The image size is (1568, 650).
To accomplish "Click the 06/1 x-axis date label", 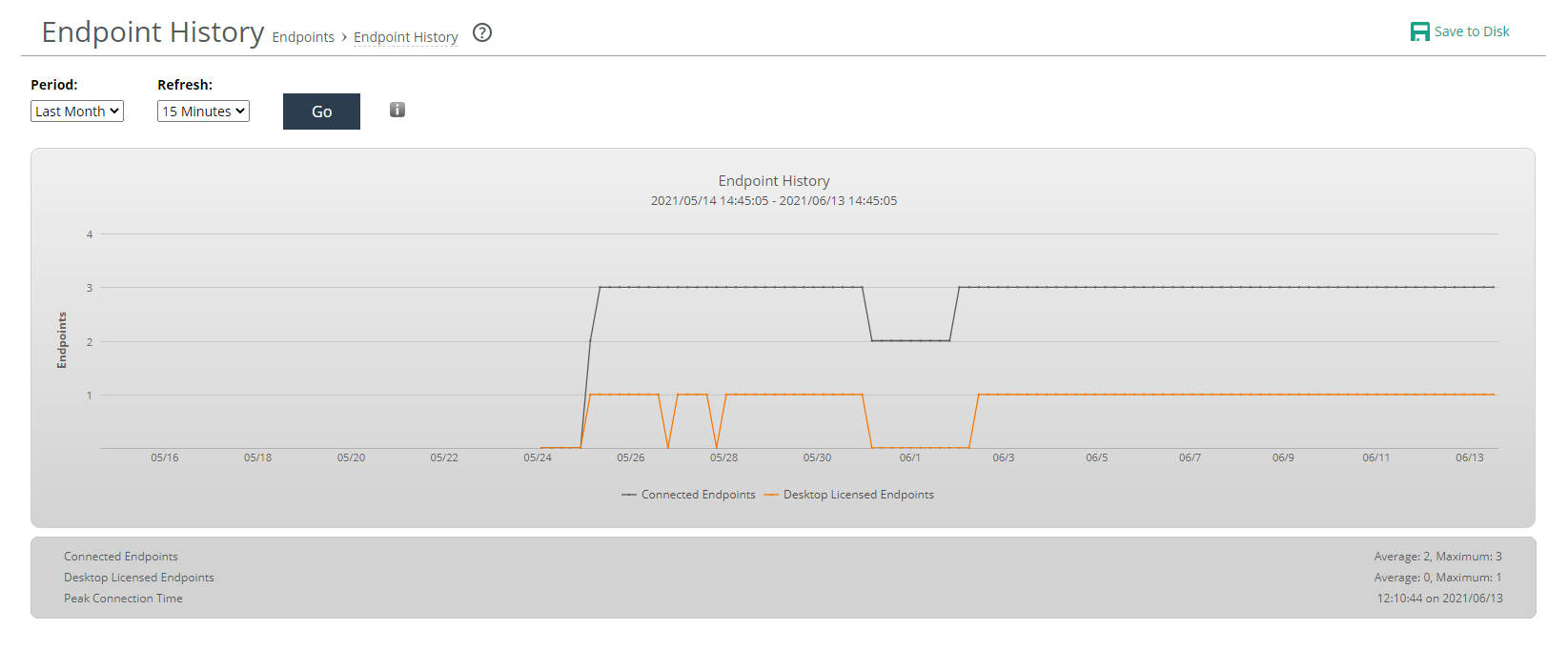I will (910, 458).
